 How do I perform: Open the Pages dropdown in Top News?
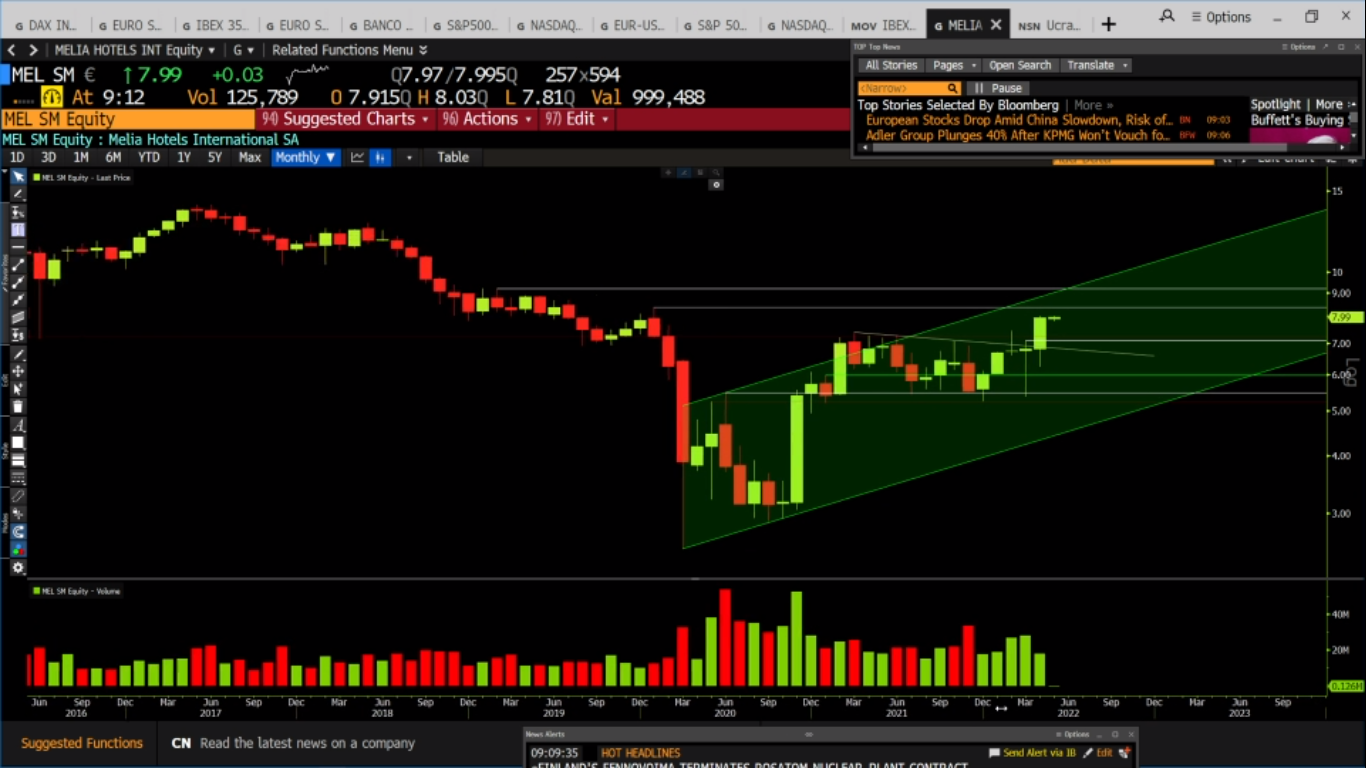pos(954,65)
